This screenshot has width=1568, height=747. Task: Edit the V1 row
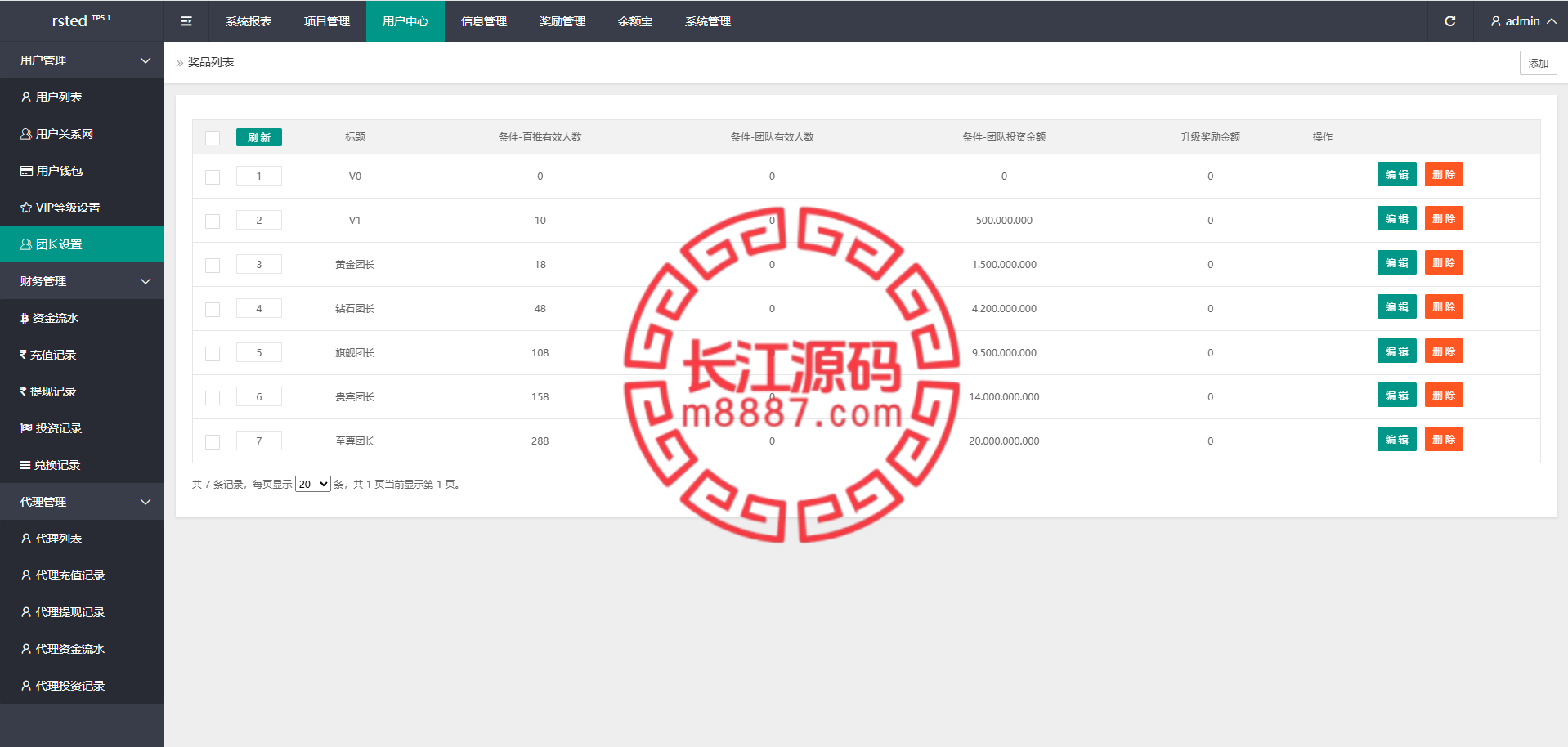point(1397,219)
